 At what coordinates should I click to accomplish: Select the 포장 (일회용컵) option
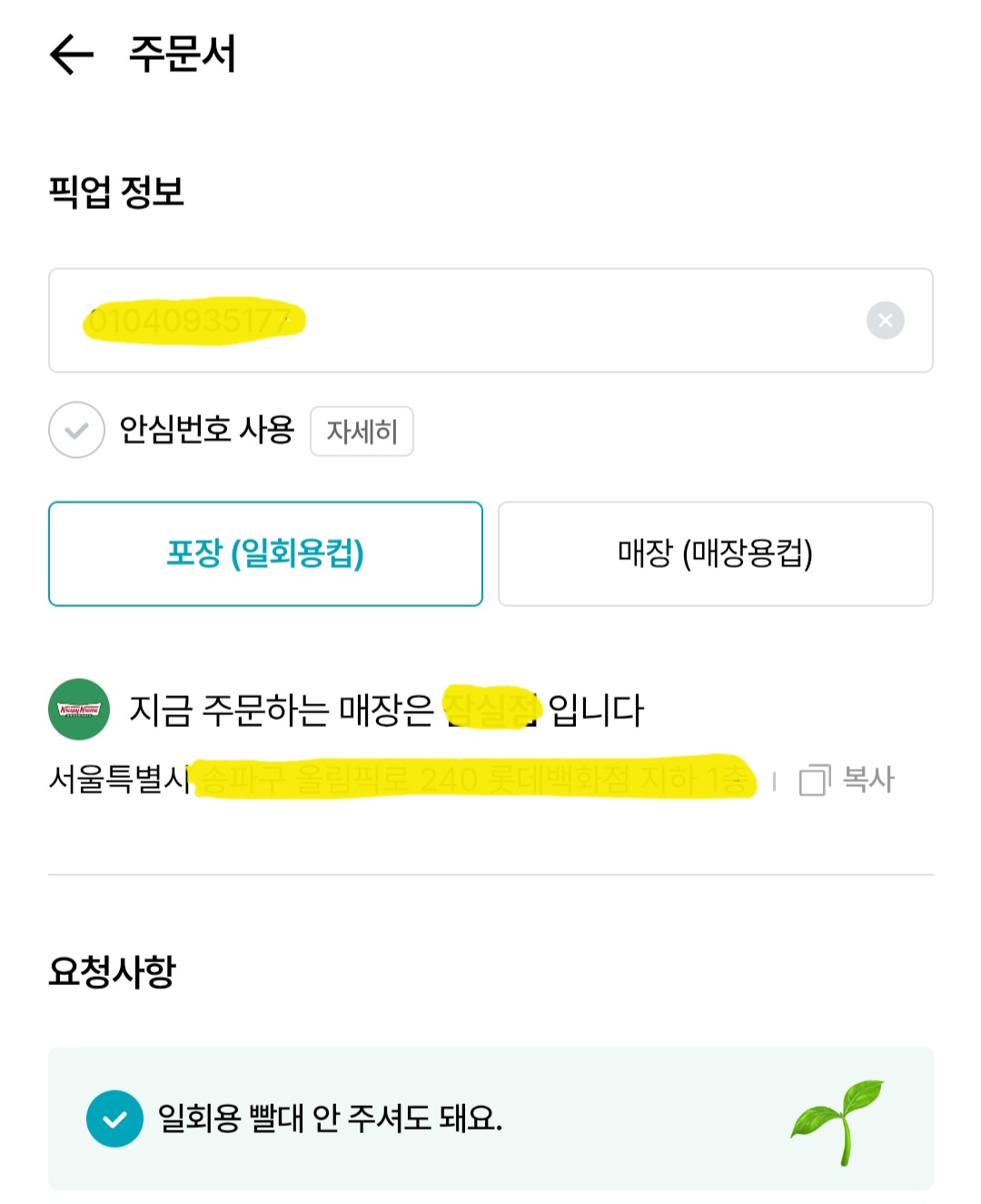265,553
